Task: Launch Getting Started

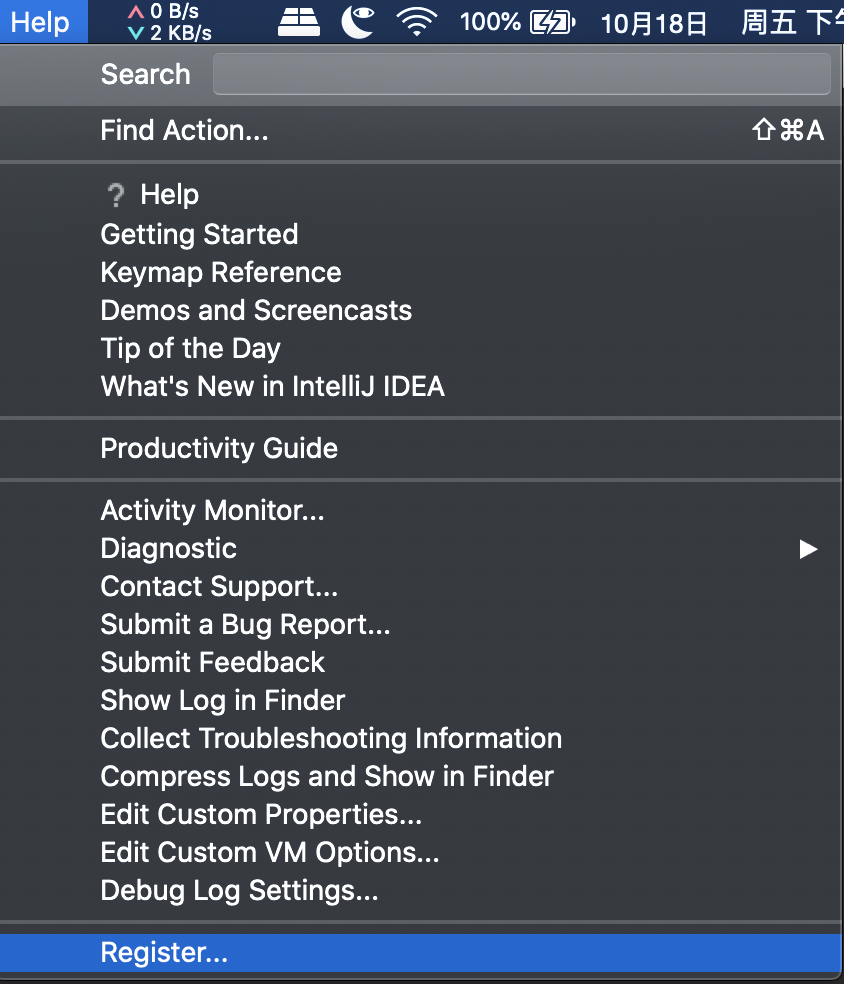Action: coord(199,234)
